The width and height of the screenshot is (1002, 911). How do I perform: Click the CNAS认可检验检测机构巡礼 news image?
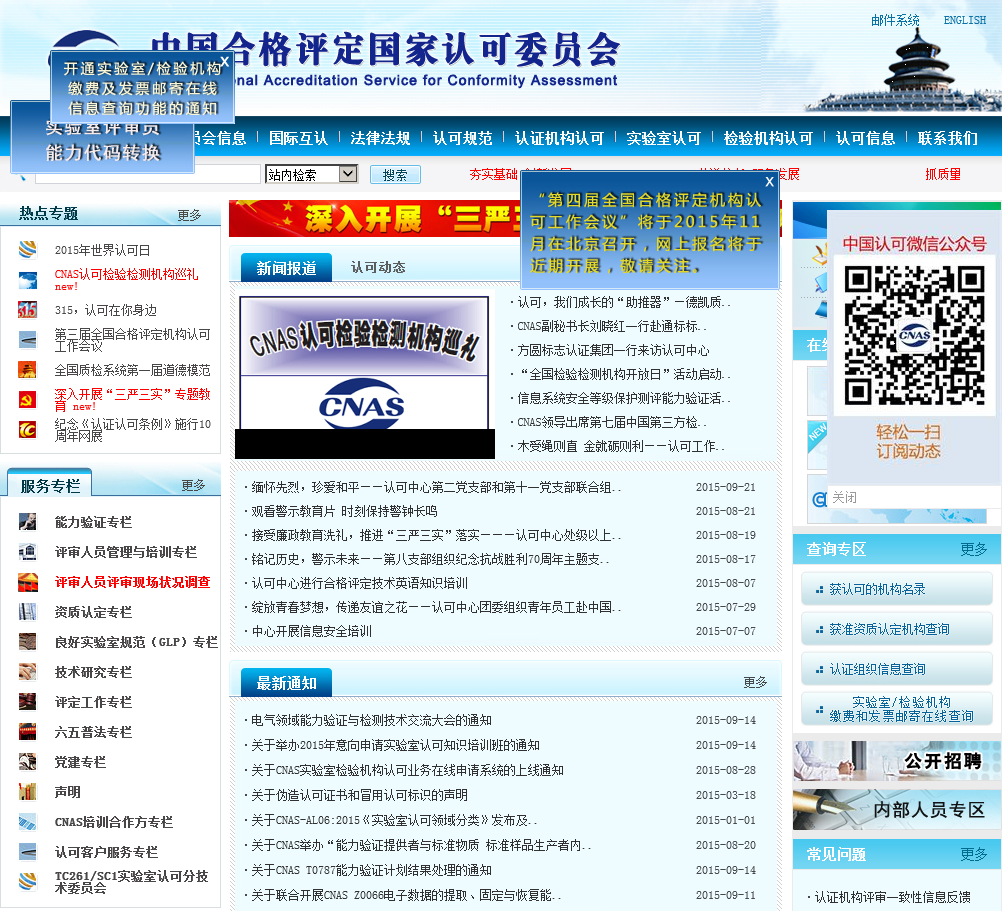click(x=364, y=377)
